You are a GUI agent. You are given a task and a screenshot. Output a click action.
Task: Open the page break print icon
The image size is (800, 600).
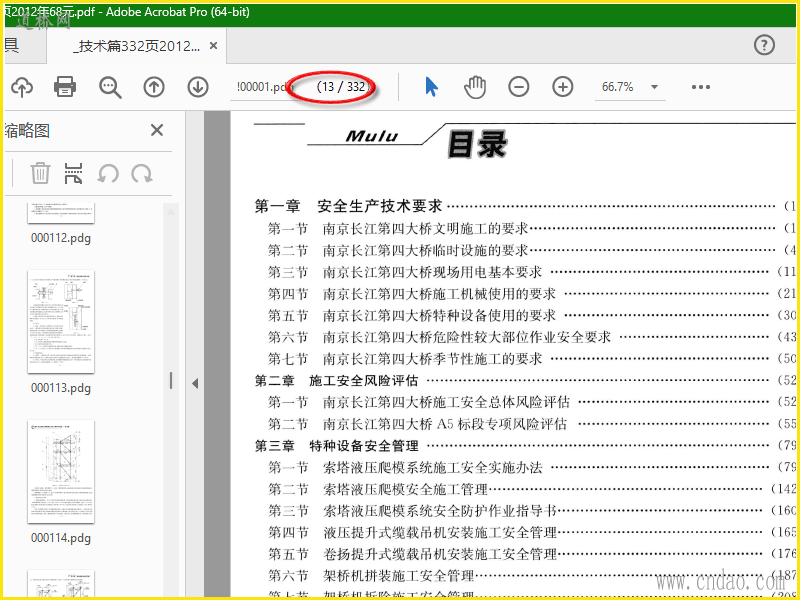tap(74, 173)
